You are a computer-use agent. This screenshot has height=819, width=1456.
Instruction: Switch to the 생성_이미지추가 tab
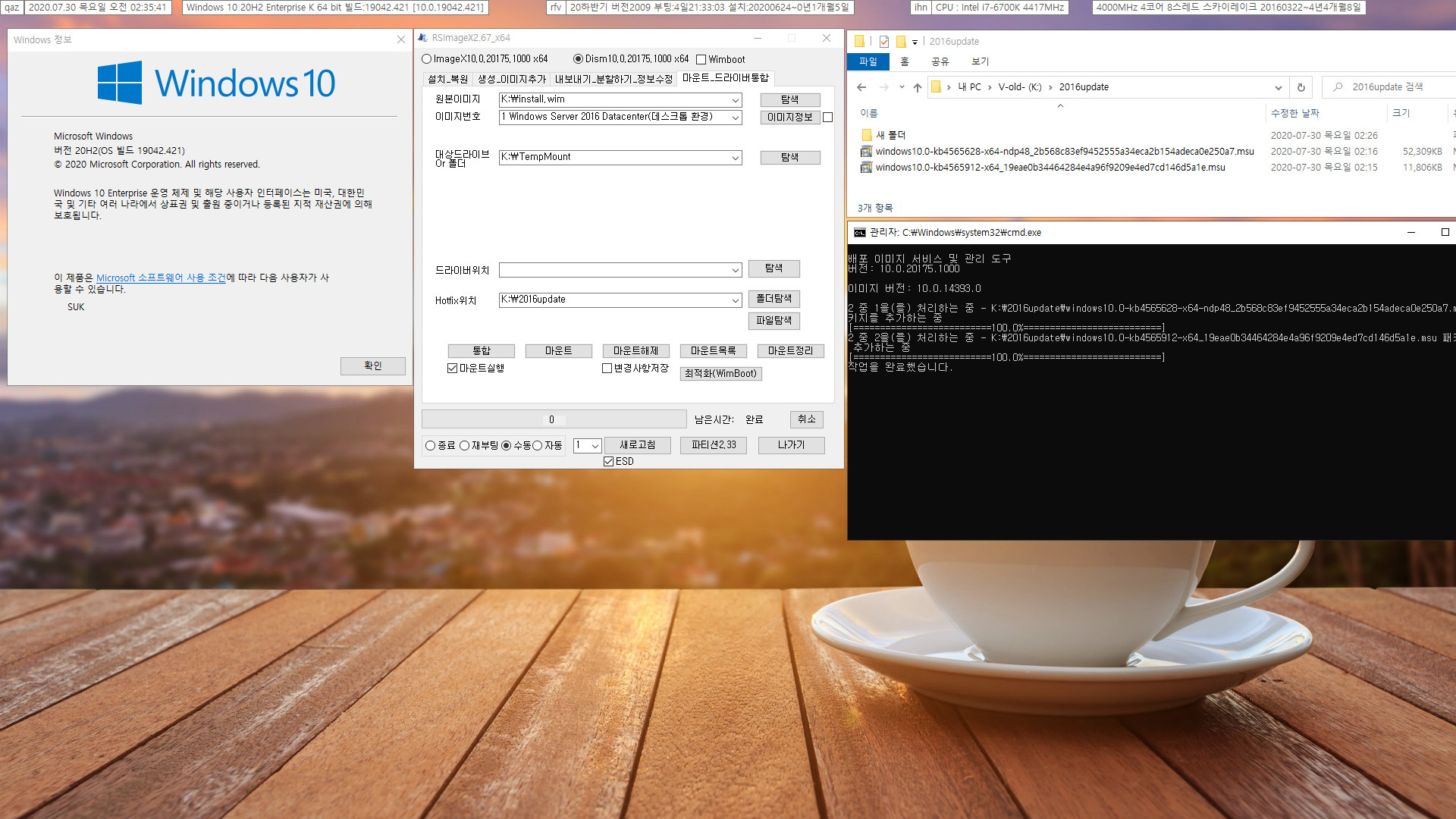(x=512, y=79)
